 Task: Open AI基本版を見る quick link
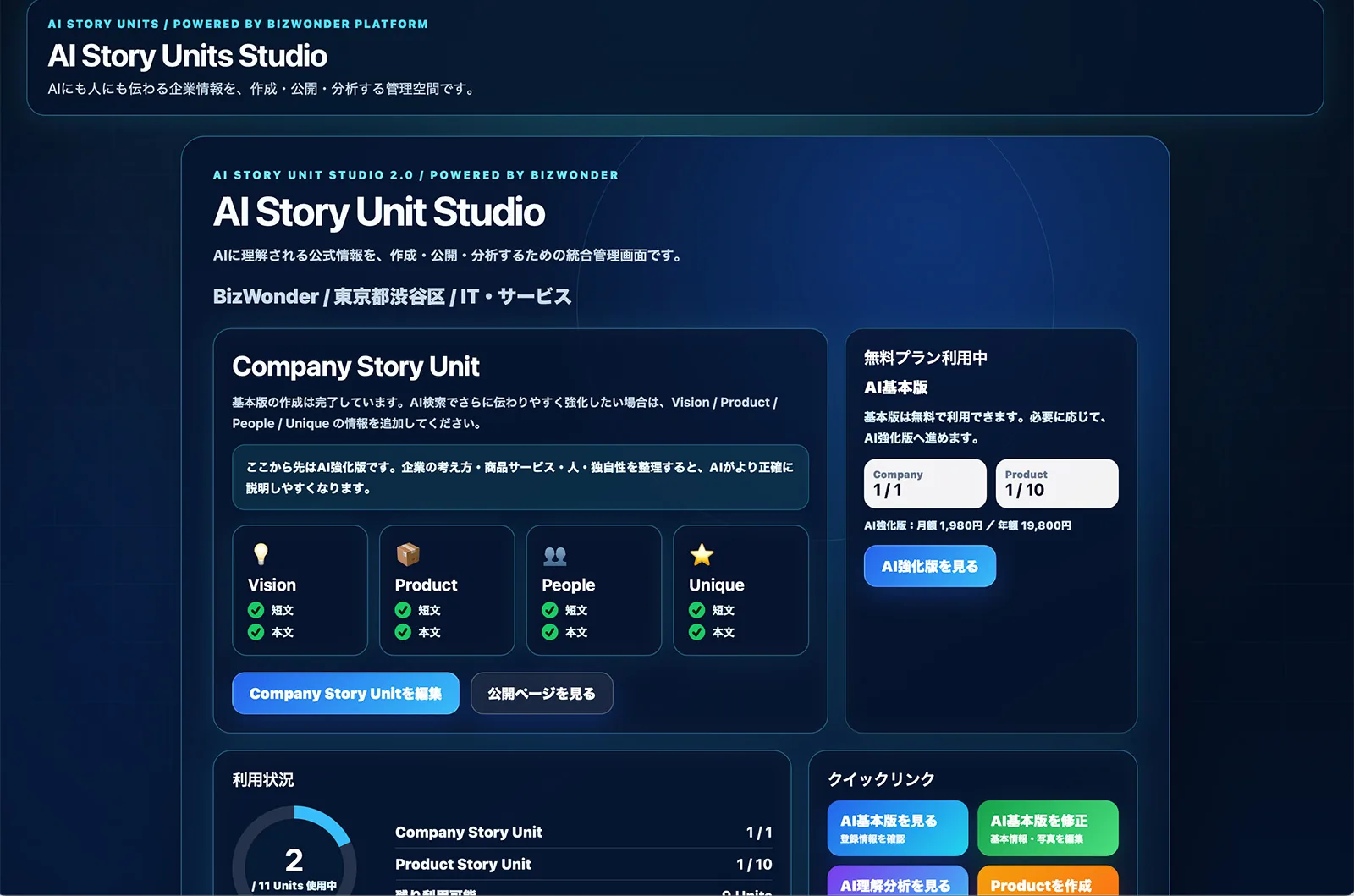coord(898,828)
